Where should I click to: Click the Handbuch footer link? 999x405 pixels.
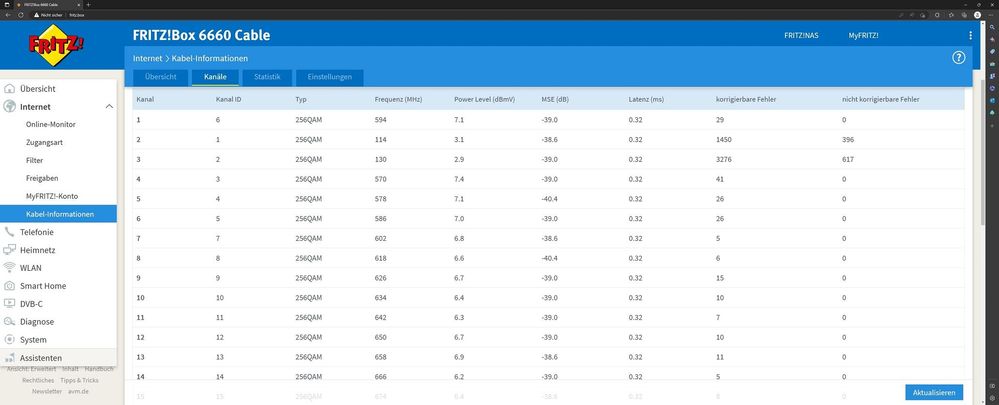pos(99,369)
